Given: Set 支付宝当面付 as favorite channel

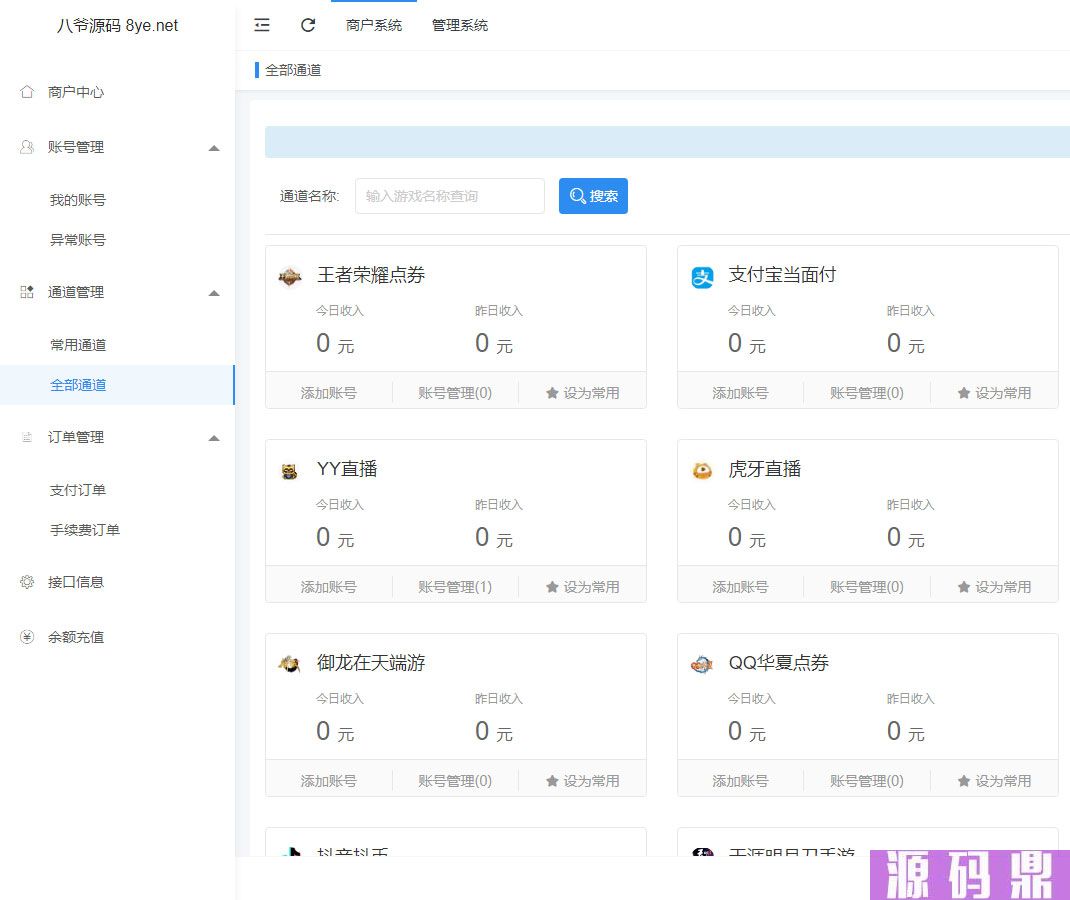Looking at the screenshot, I should click(994, 393).
